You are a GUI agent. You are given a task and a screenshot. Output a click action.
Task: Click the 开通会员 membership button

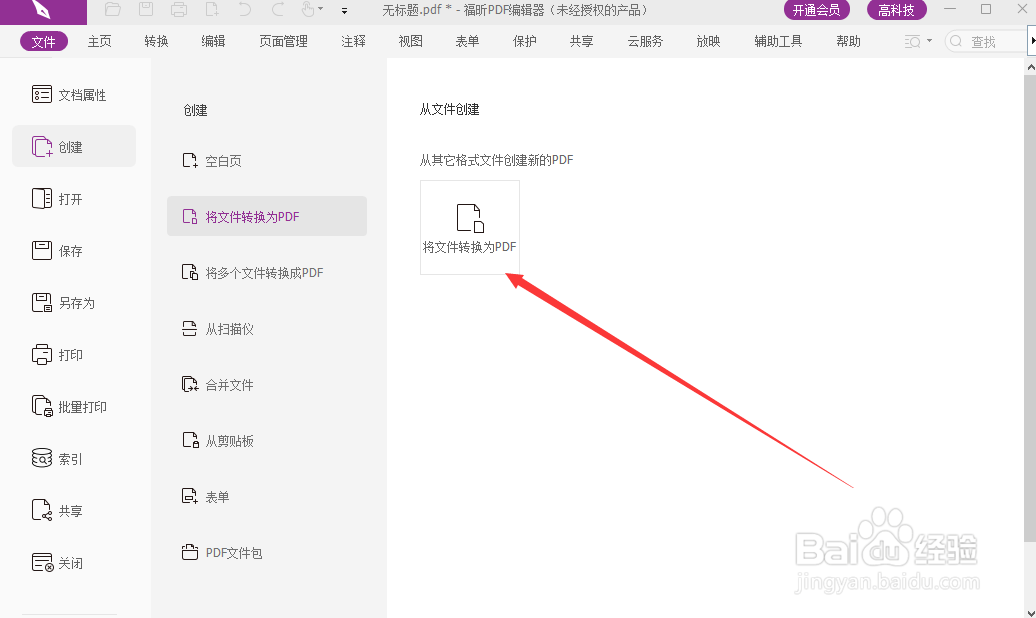click(x=816, y=10)
